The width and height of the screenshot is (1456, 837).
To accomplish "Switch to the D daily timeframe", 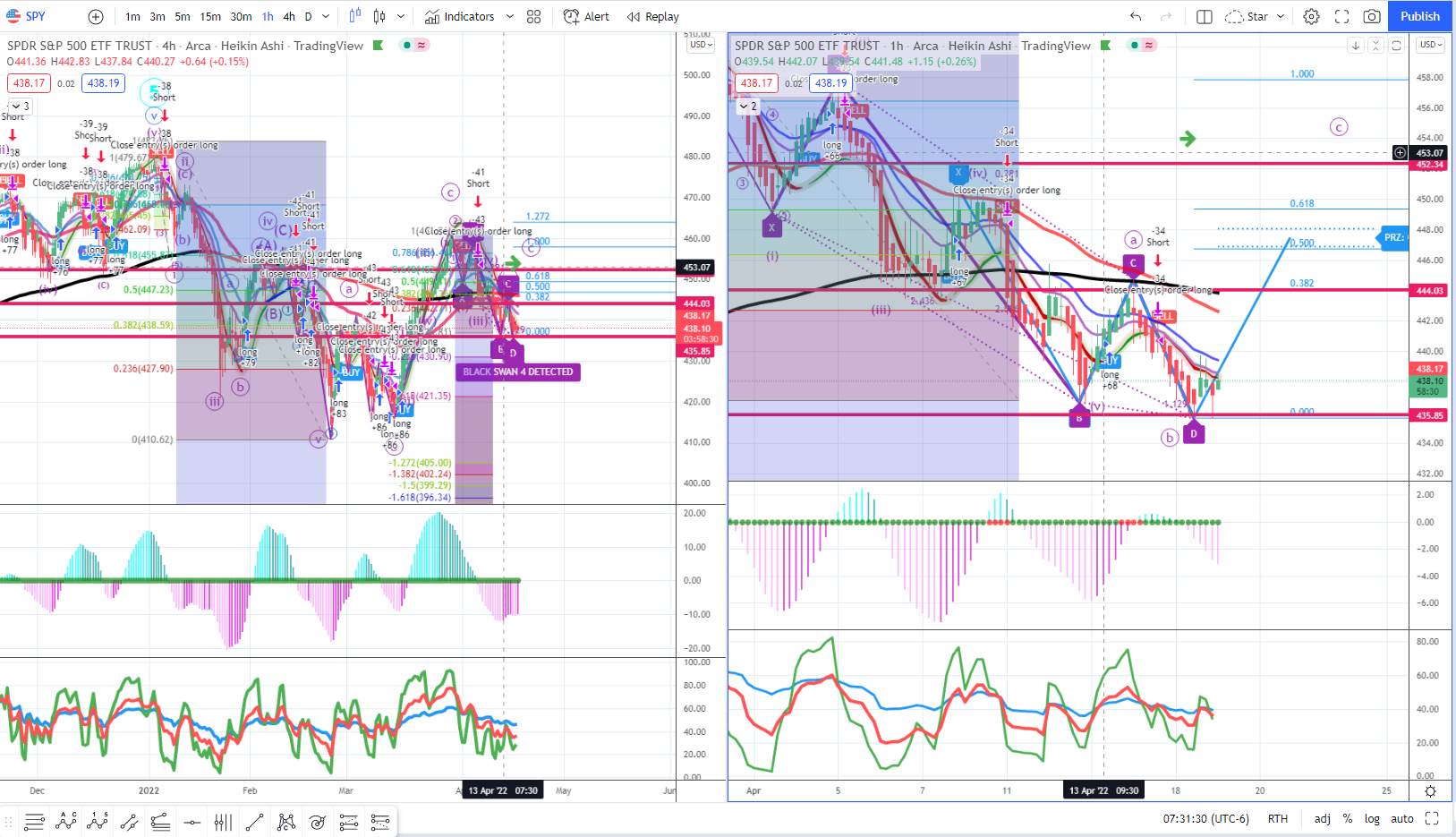I will 309,16.
